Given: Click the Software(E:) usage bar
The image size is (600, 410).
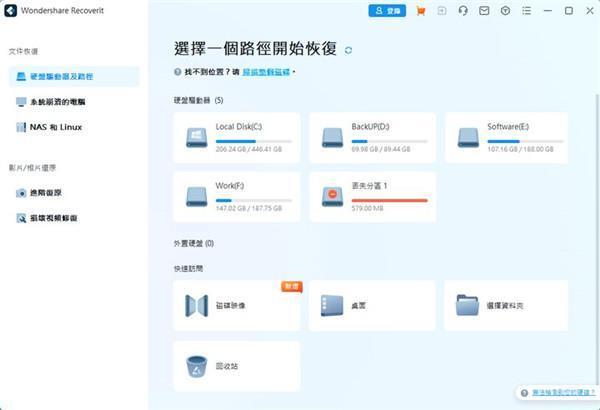Looking at the screenshot, I should pyautogui.click(x=525, y=141).
